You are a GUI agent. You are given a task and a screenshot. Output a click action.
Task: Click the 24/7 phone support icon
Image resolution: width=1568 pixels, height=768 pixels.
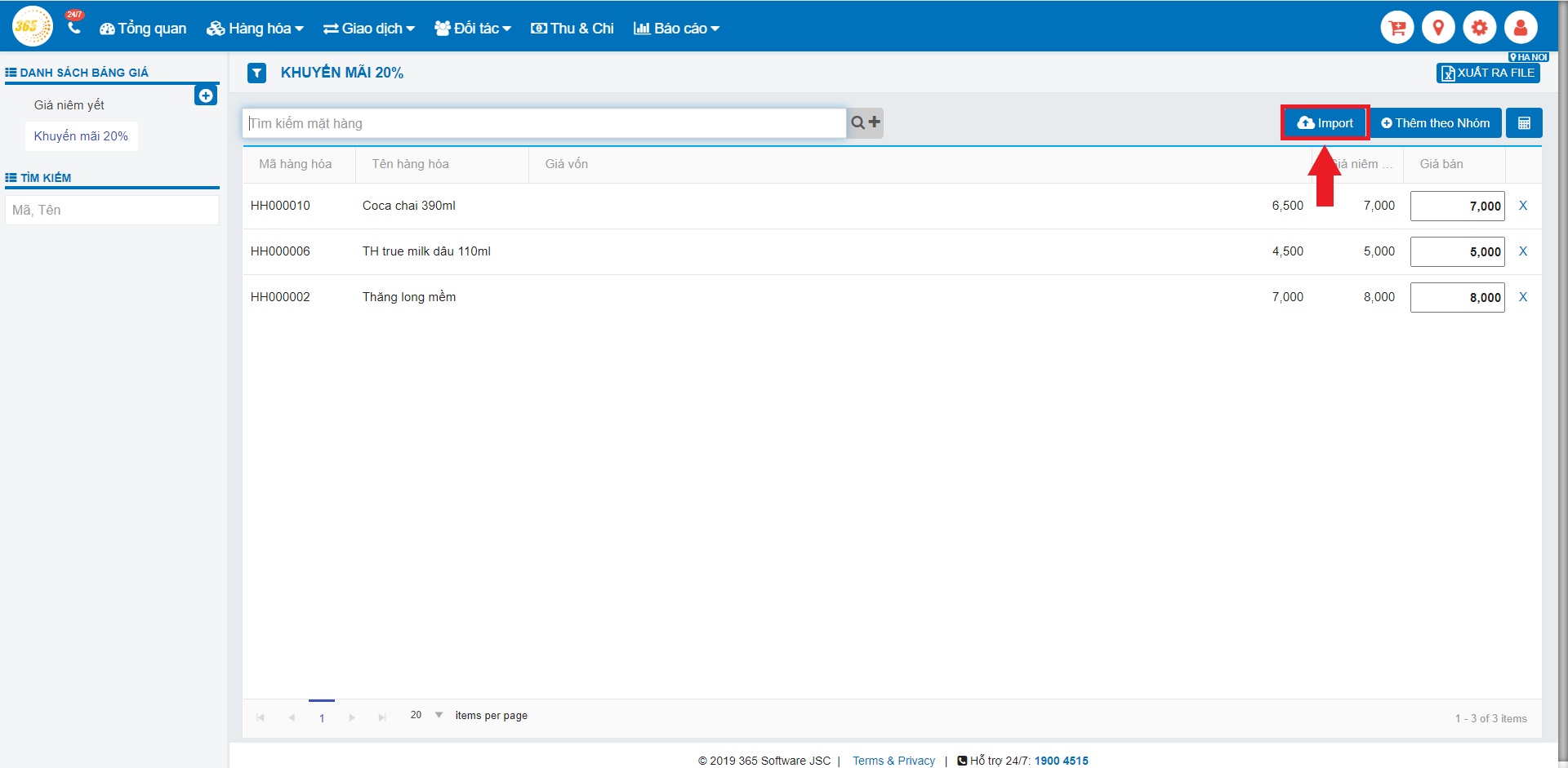[x=74, y=26]
